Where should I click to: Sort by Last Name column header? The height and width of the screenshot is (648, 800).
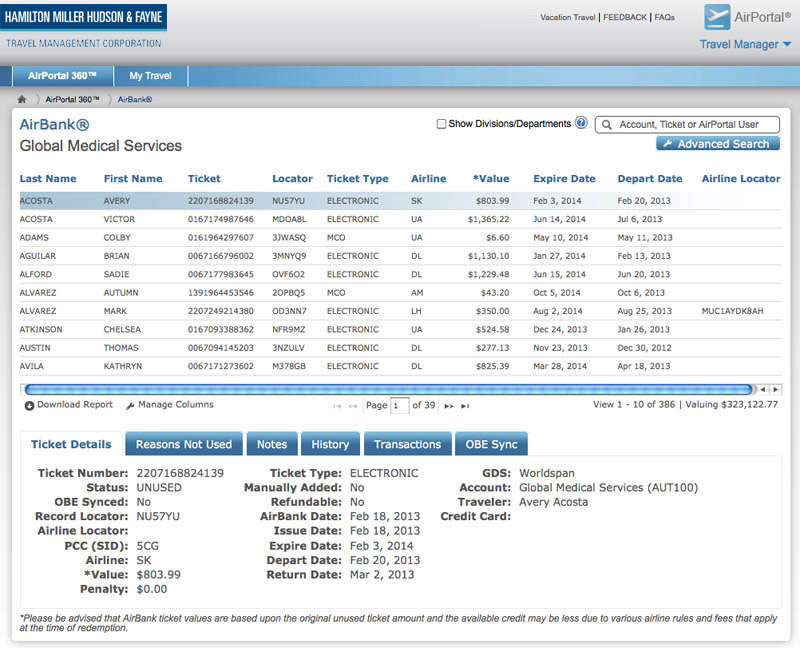click(x=48, y=179)
